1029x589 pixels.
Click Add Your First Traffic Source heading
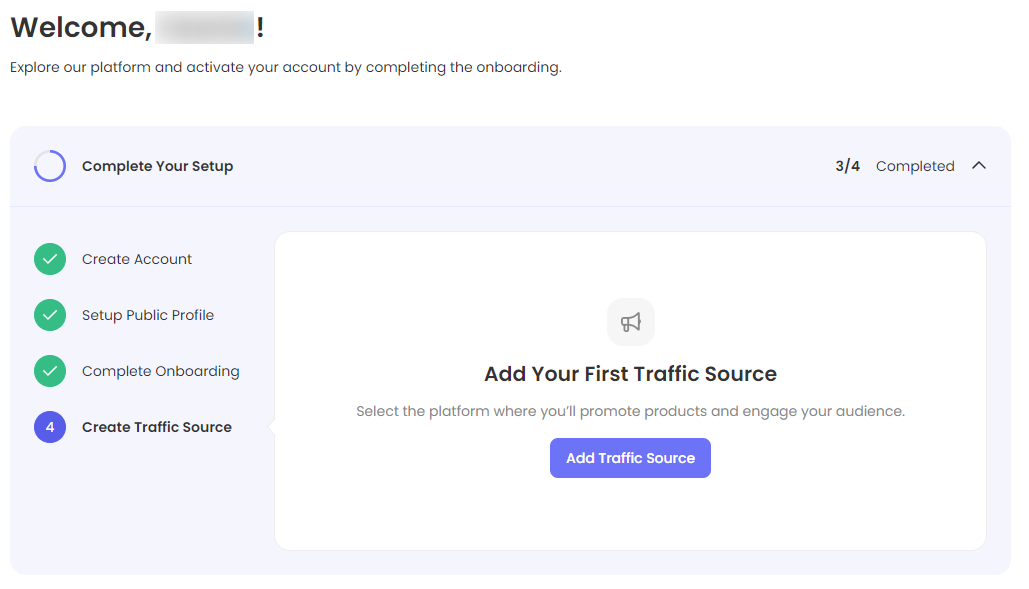(x=630, y=374)
